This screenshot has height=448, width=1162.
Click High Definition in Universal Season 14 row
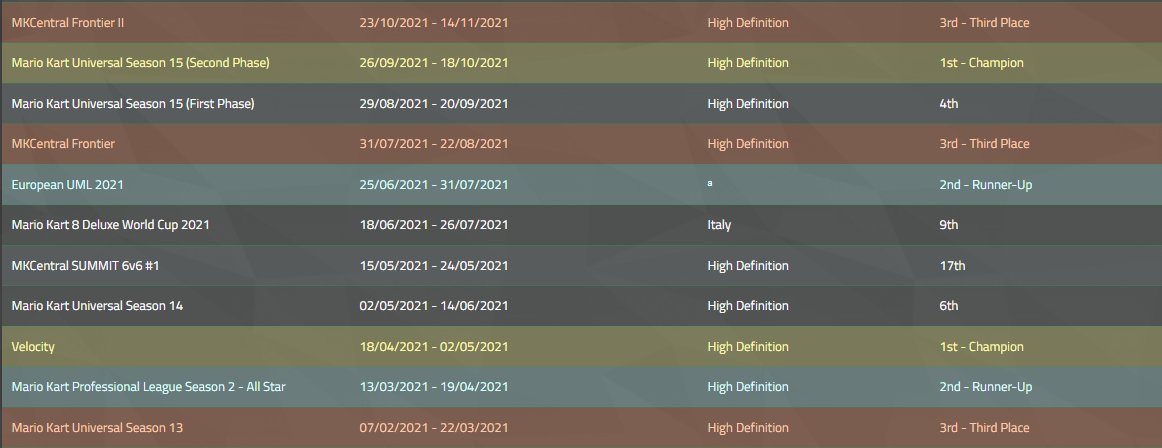coord(748,306)
